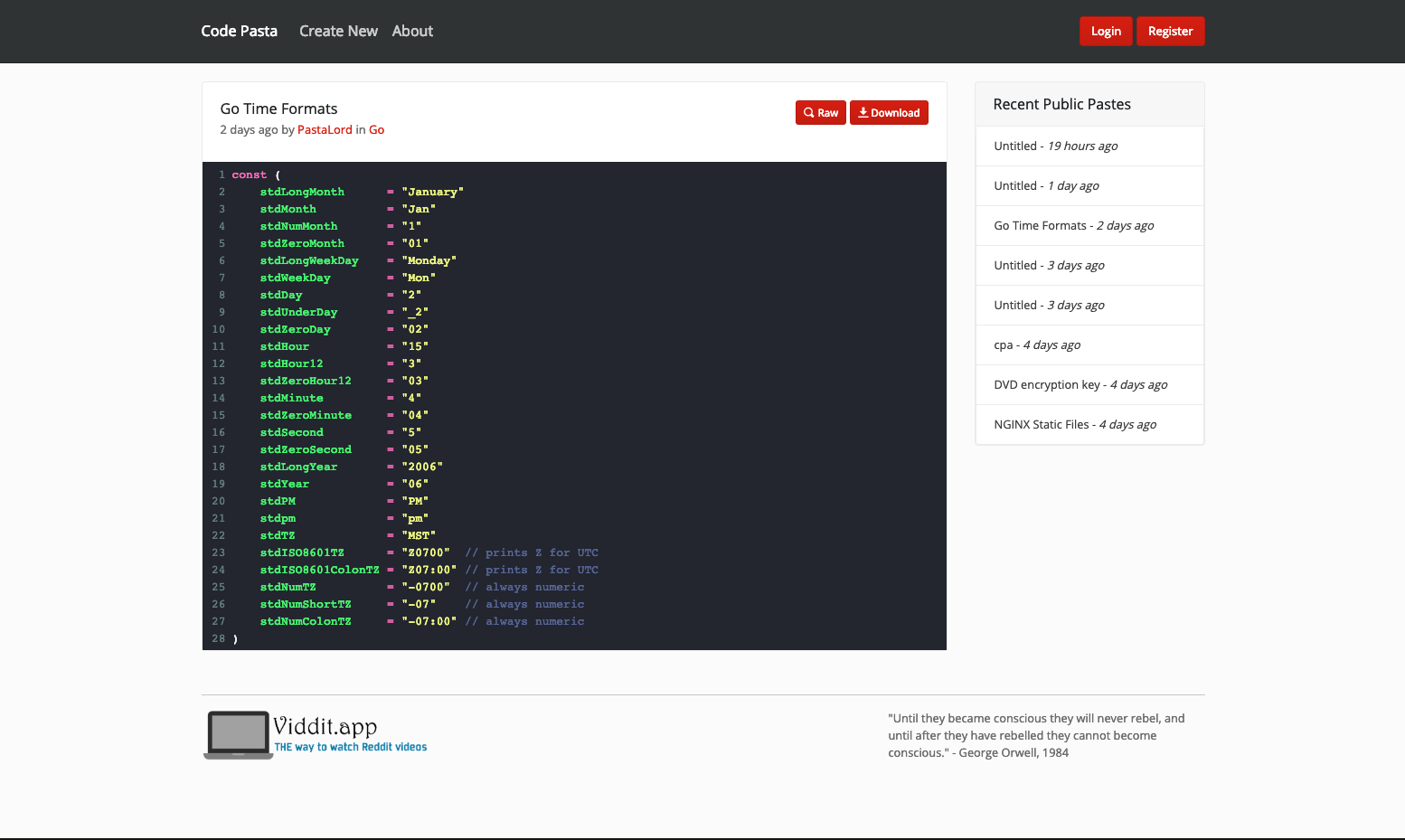Browse pastes in the Go category

tap(376, 129)
